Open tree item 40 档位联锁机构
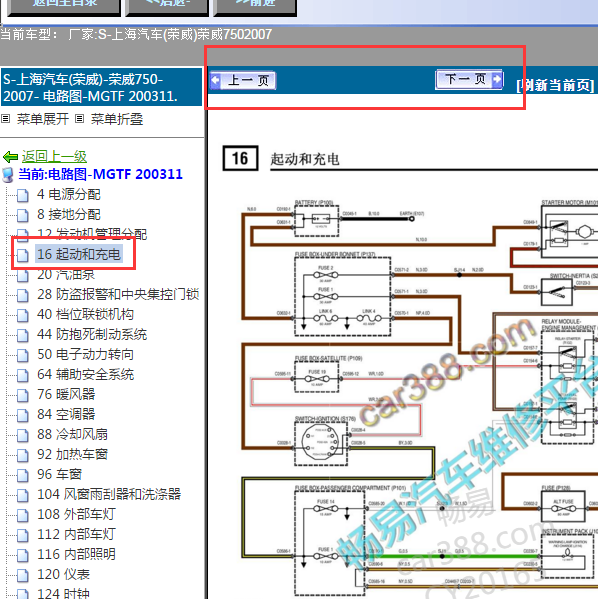 pos(85,314)
